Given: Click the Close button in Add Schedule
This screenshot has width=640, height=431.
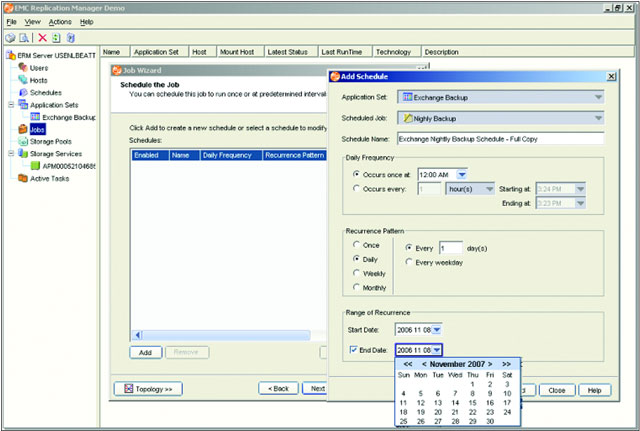Looking at the screenshot, I should tap(557, 390).
